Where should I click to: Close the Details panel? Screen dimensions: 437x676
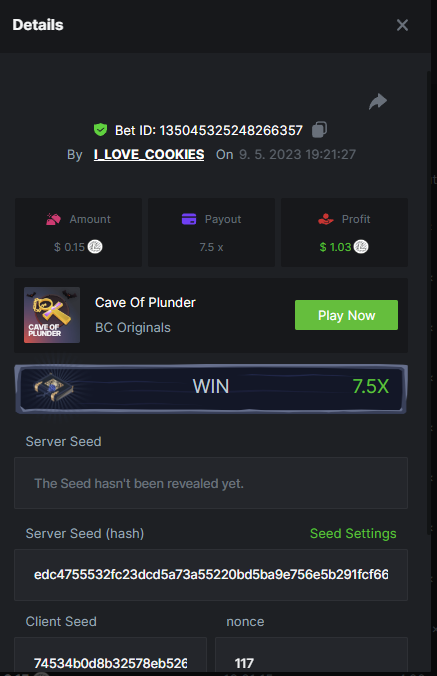tap(402, 25)
